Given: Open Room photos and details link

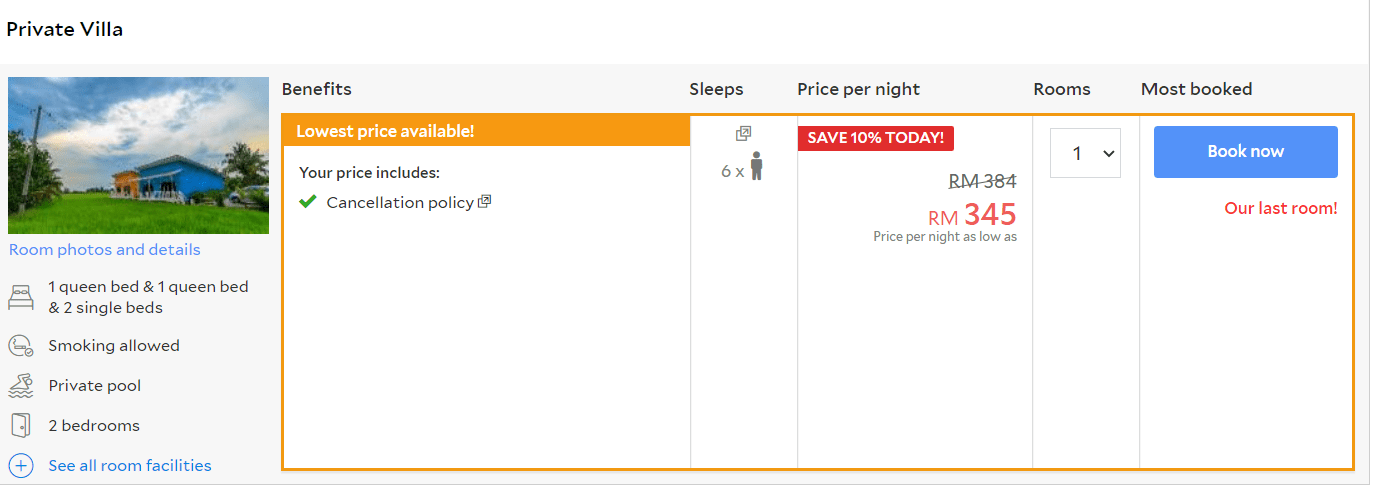Looking at the screenshot, I should [x=105, y=250].
